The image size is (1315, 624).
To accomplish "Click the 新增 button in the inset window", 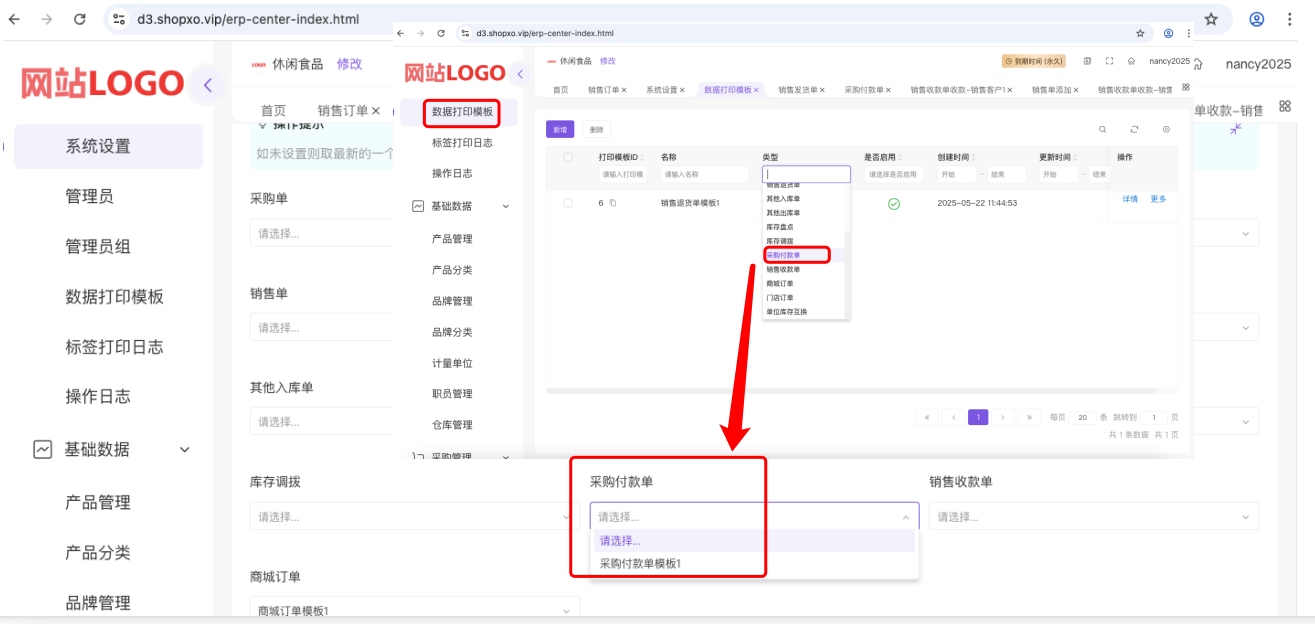I will tap(560, 129).
